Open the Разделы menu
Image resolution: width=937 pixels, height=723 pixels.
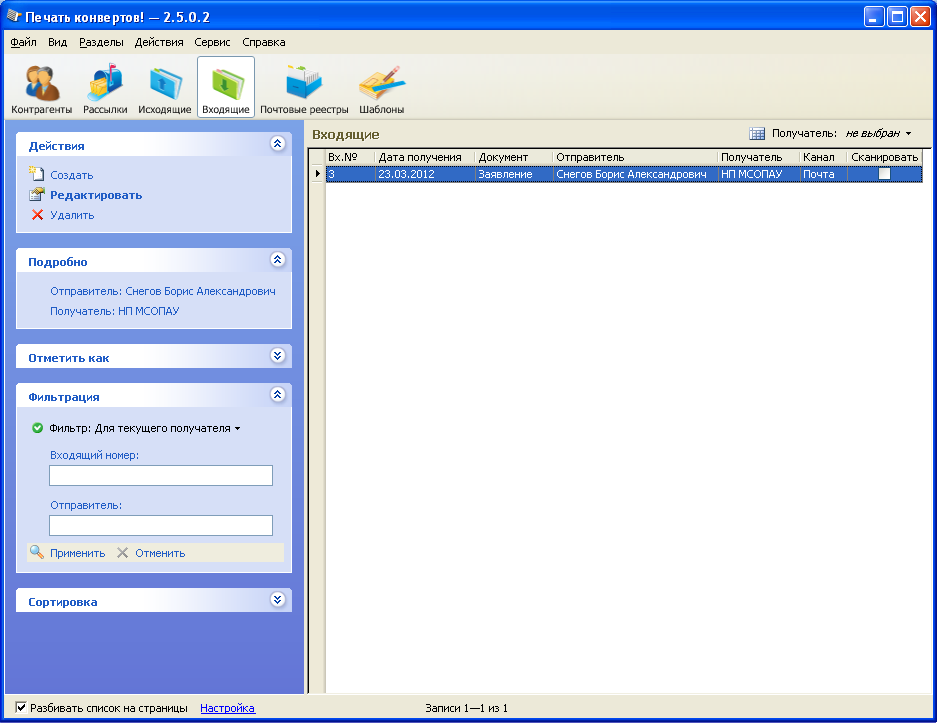point(101,42)
